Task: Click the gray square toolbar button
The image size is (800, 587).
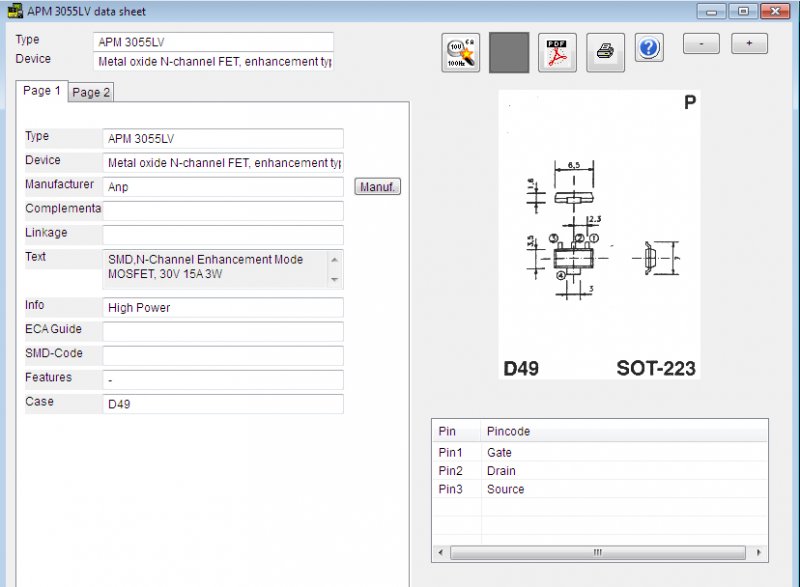Action: tap(509, 53)
